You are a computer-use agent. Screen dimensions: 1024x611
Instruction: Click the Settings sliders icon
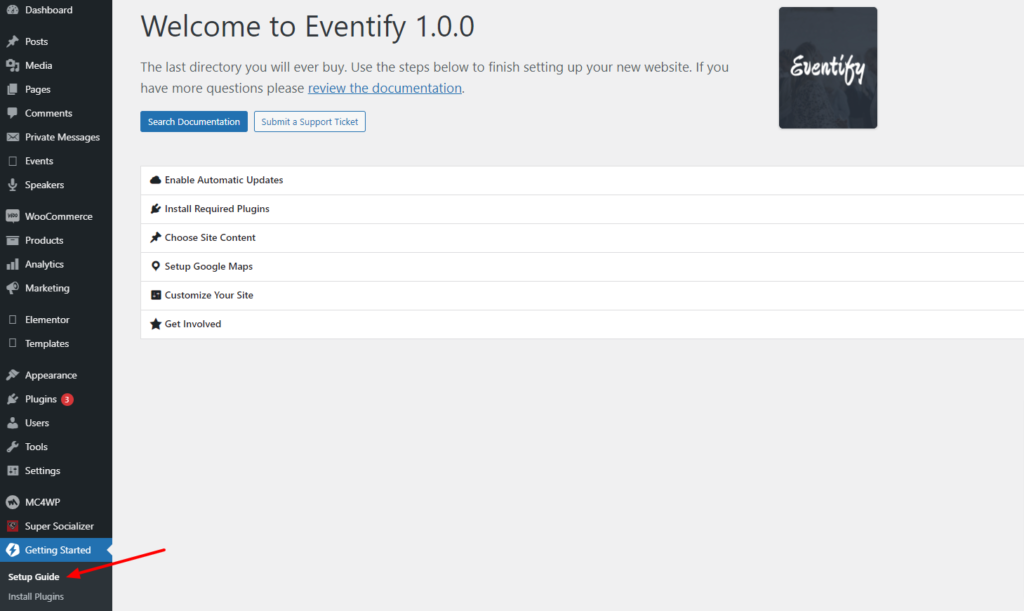(x=12, y=471)
